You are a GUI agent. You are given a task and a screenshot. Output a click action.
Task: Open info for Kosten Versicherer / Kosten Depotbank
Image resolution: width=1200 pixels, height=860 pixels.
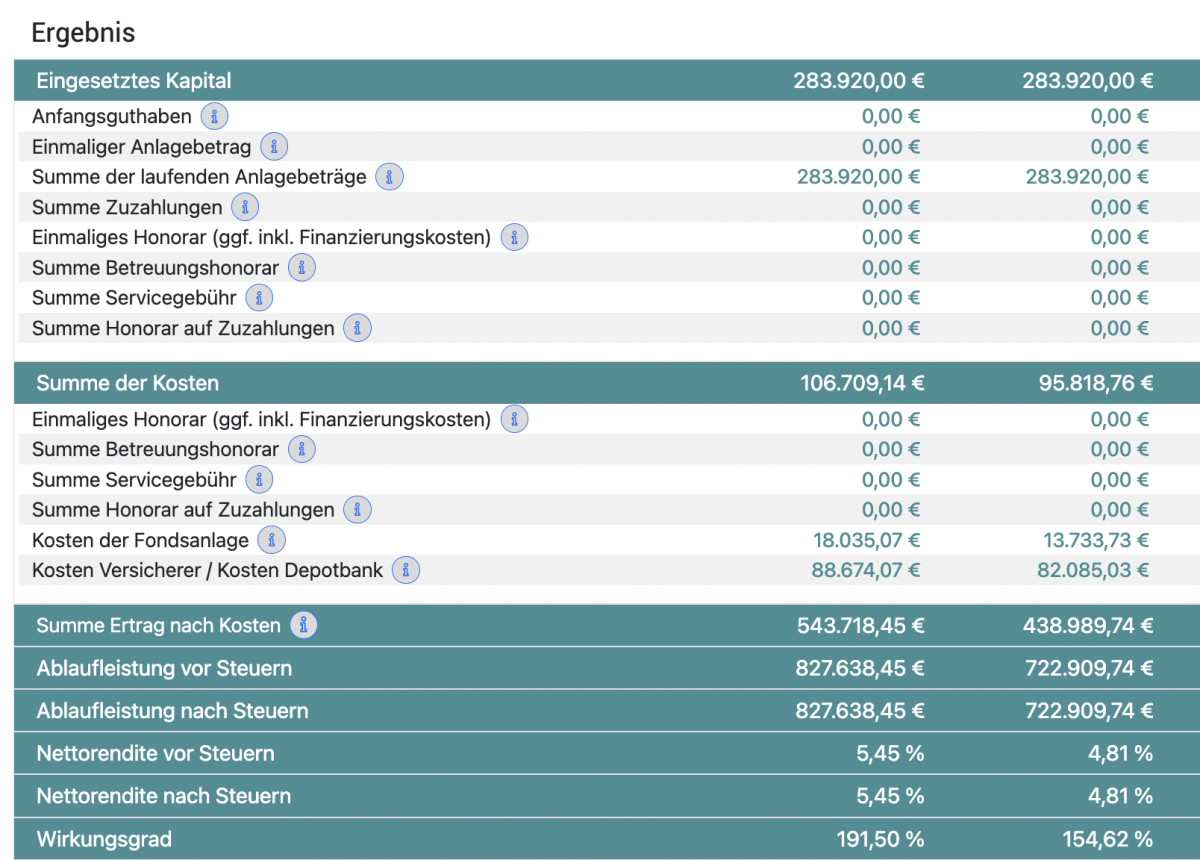click(406, 571)
